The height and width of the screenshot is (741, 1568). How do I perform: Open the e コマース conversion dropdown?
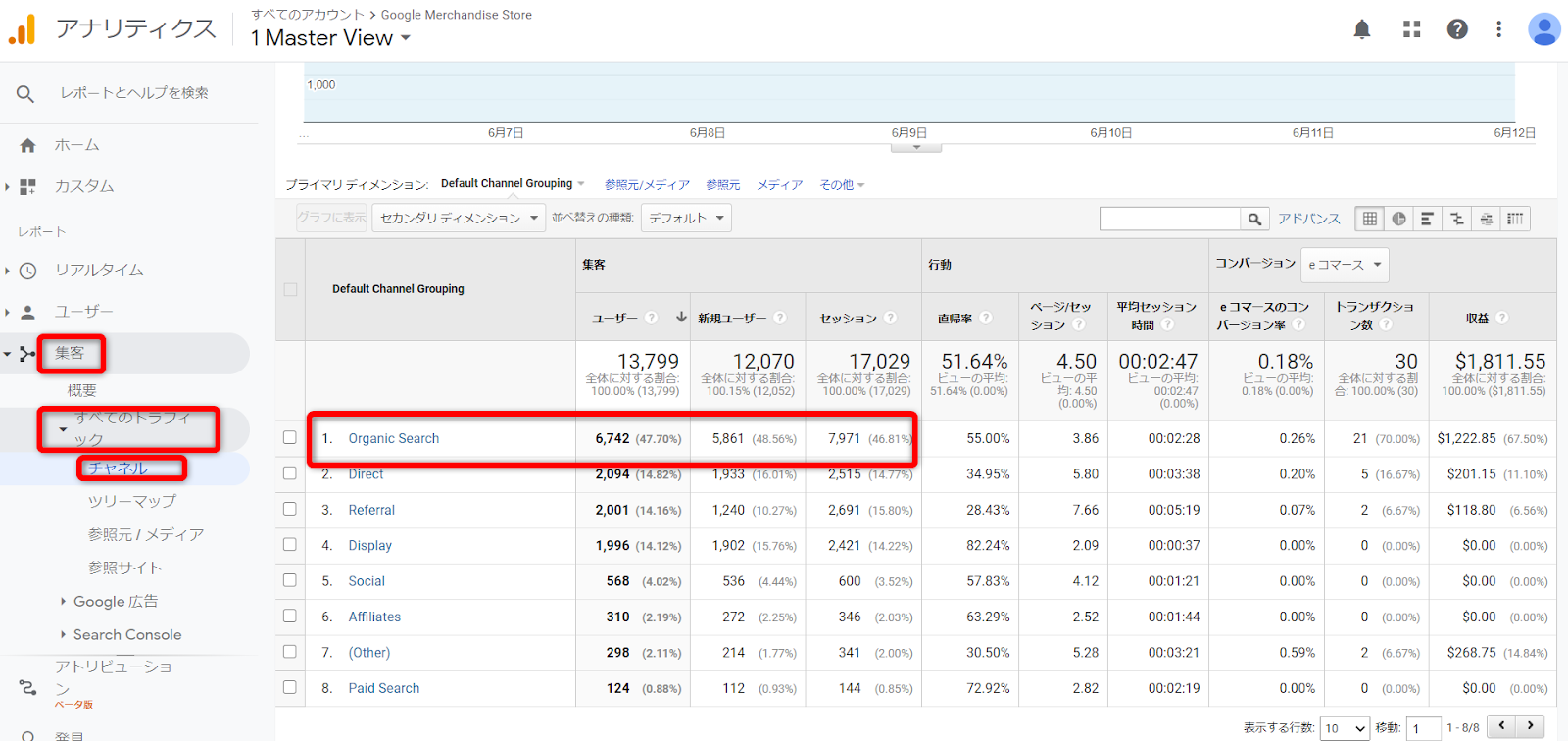pos(1345,265)
